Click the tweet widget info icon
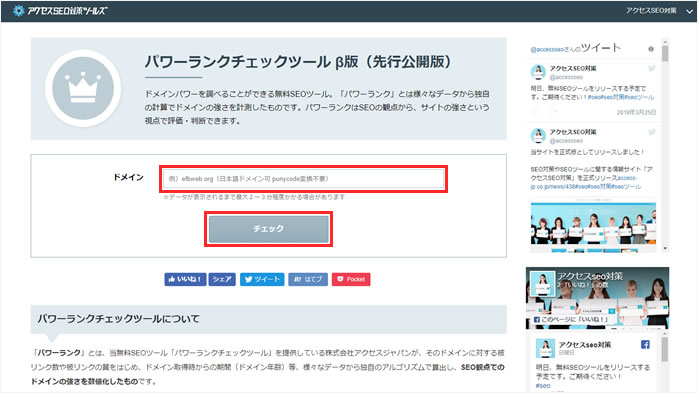This screenshot has width=698, height=393. [651, 49]
